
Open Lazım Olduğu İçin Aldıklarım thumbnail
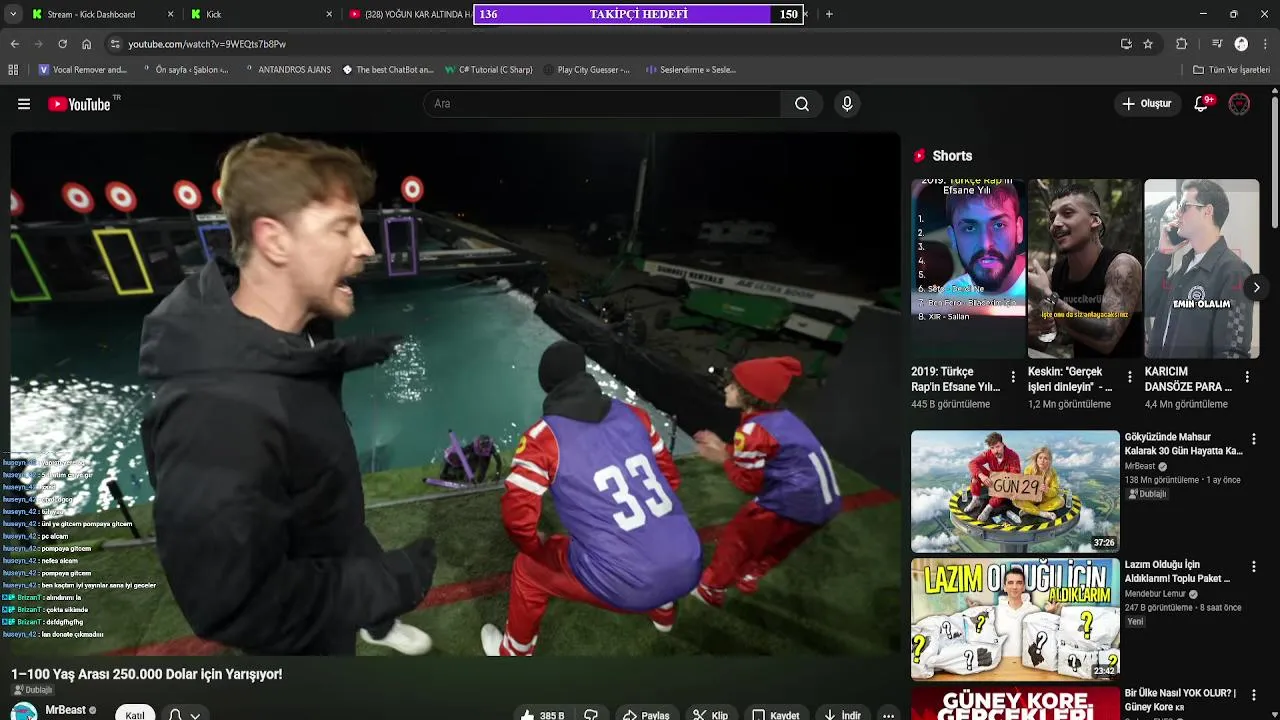pos(1015,619)
